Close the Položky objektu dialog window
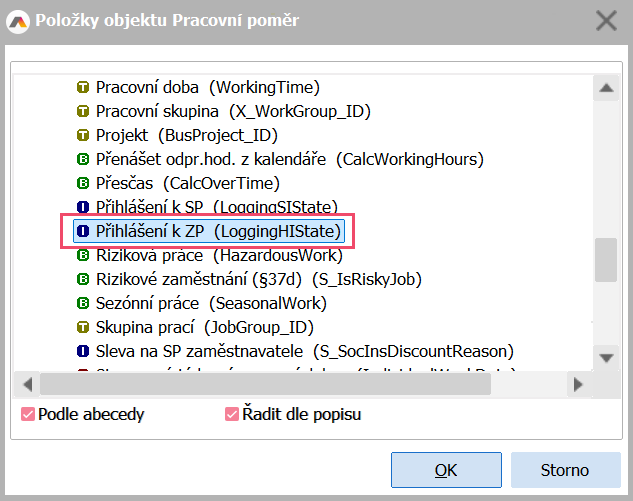This screenshot has height=501, width=633. point(606,20)
